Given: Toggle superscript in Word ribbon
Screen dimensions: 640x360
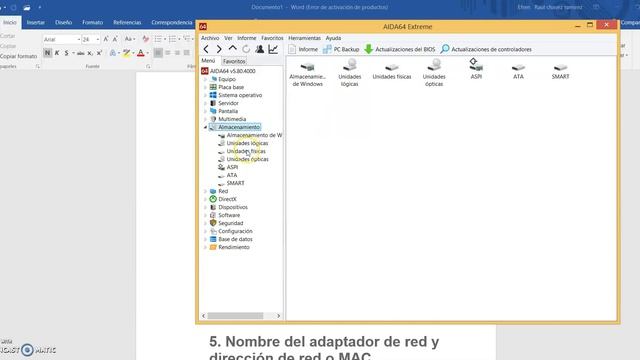Looking at the screenshot, I should click(99, 53).
